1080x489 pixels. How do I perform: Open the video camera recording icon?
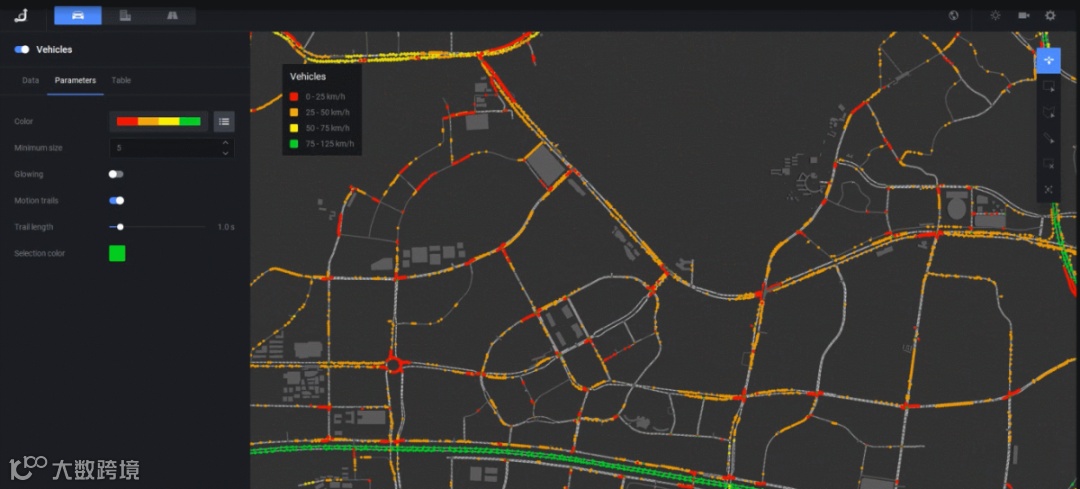point(1024,15)
